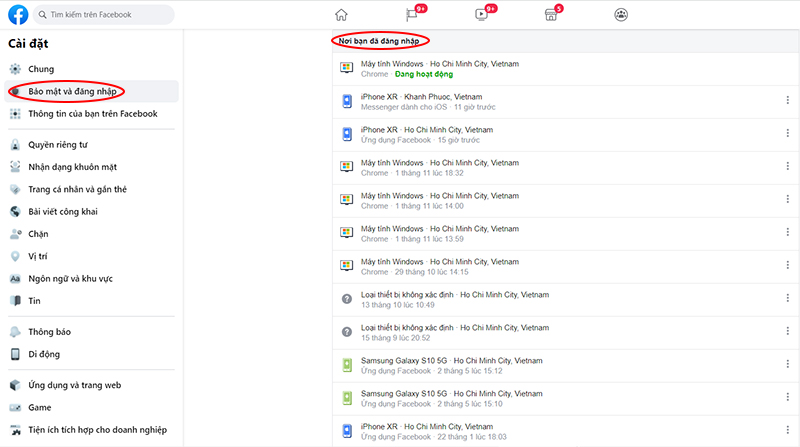The image size is (800, 447).
Task: Click the Tiện ích tích hợp cho doanh nghiệp icon
Action: coord(15,430)
